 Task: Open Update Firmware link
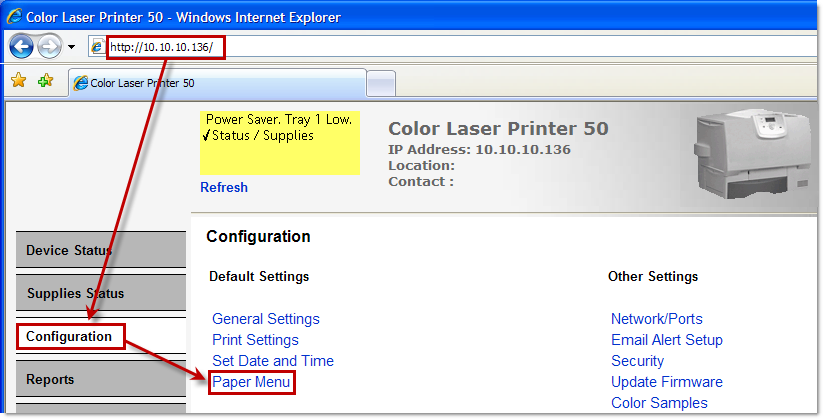pos(667,382)
